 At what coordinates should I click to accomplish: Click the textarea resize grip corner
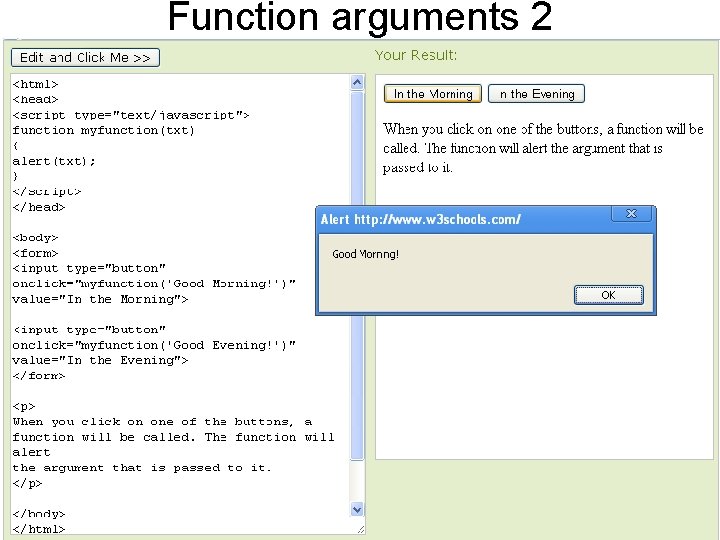pyautogui.click(x=361, y=530)
